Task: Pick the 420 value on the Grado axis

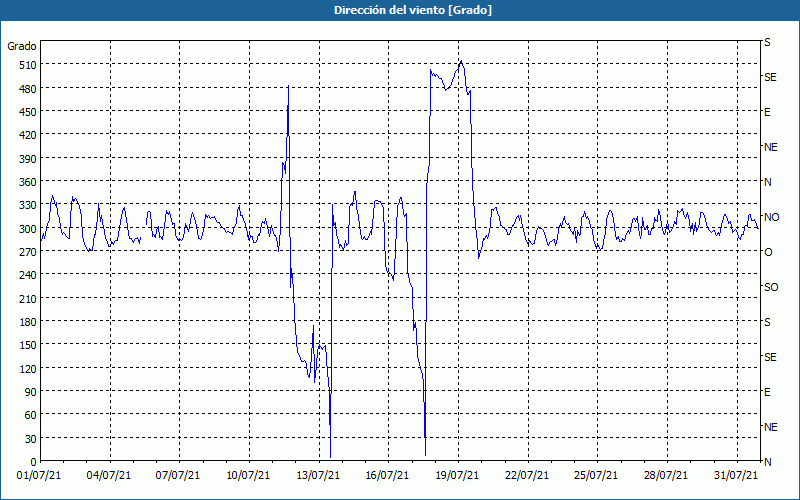Action: click(28, 135)
